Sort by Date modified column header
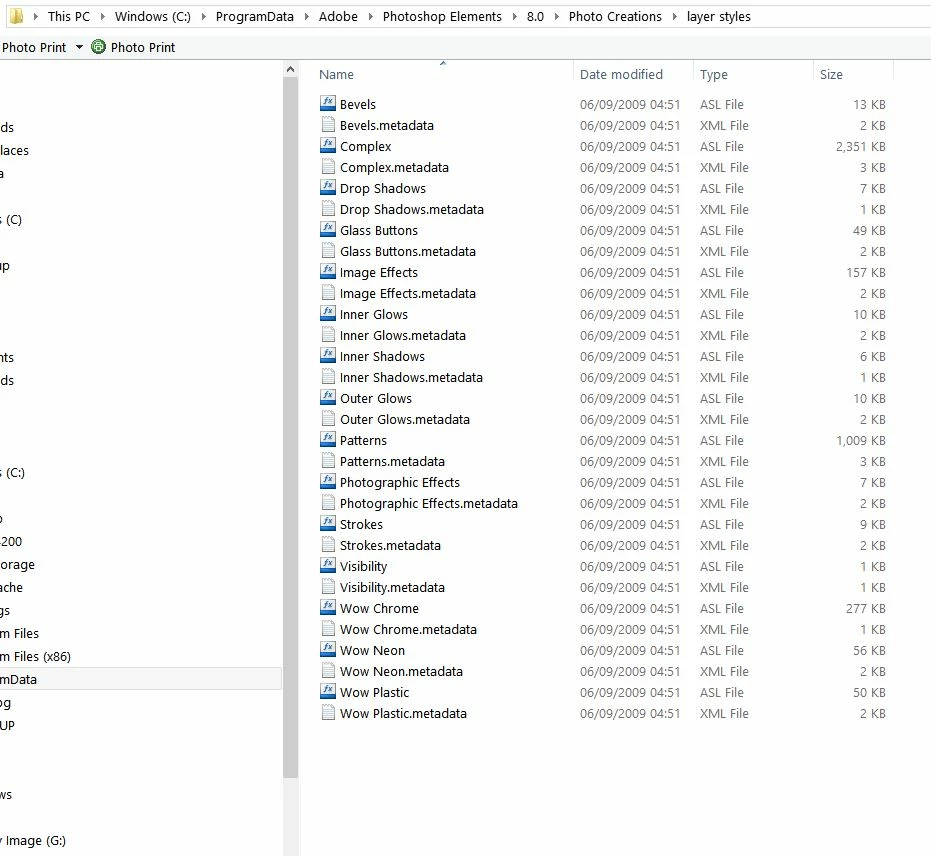931x856 pixels. point(621,74)
